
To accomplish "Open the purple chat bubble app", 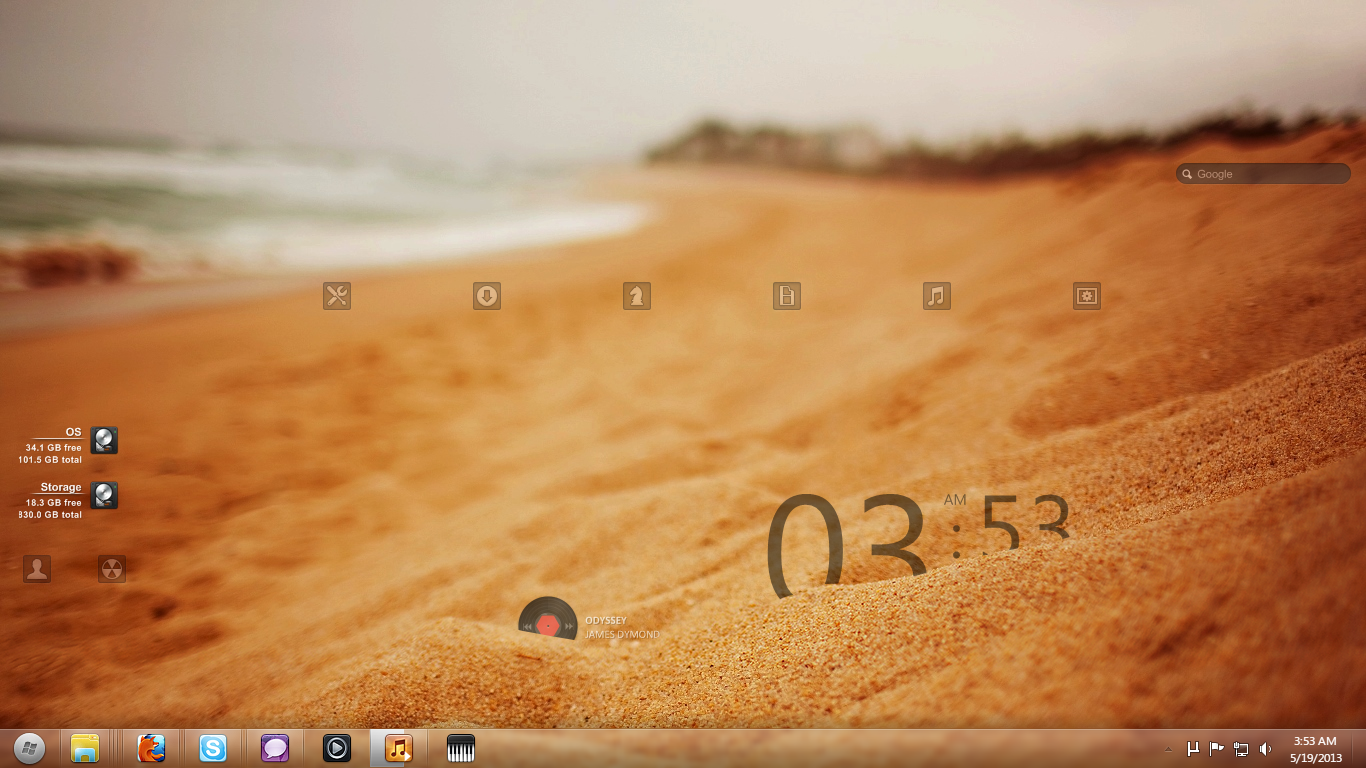I will (x=275, y=748).
